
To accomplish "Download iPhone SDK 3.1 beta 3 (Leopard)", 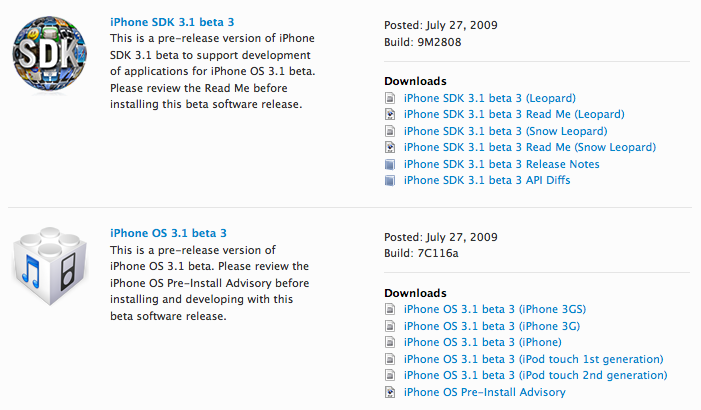I will (x=489, y=99).
